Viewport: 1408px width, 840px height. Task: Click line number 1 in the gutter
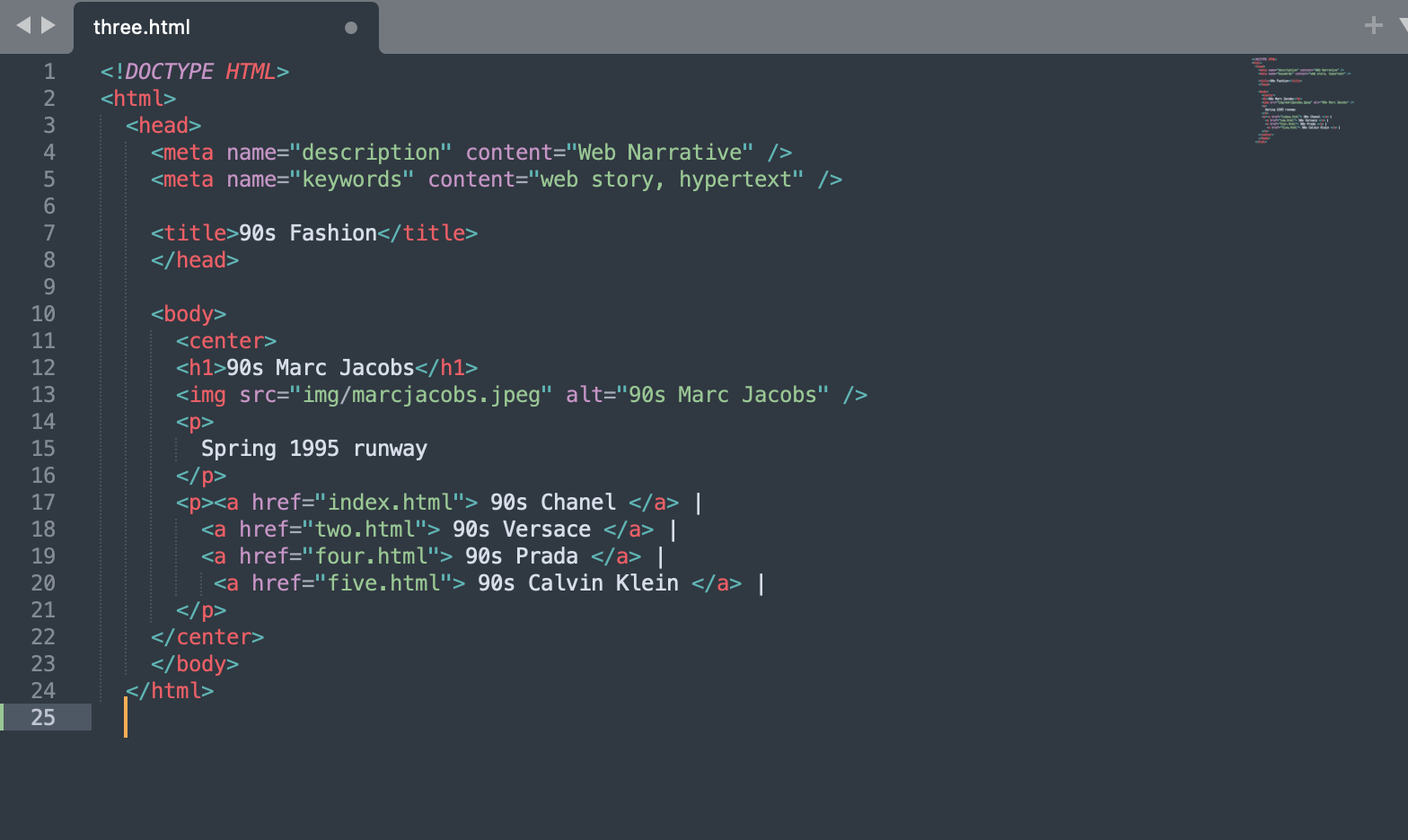tap(49, 72)
